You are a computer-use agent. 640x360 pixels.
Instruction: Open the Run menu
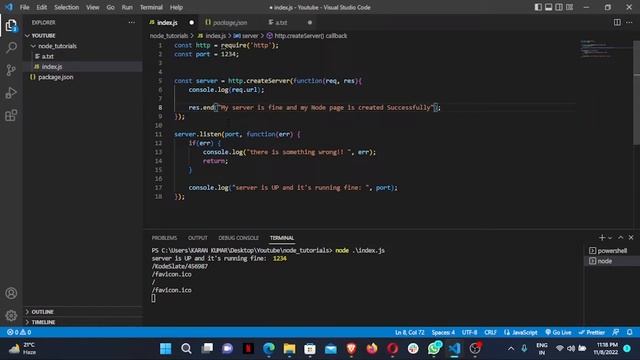point(127,7)
